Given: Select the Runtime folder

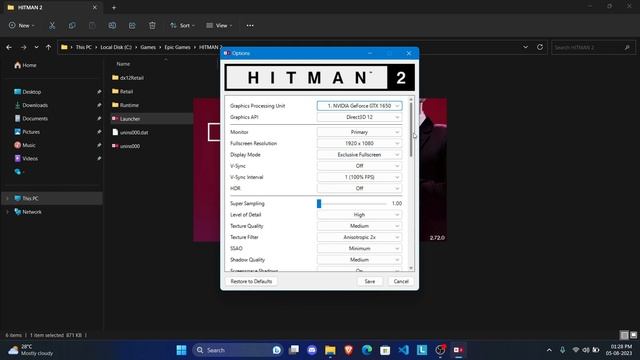Looking at the screenshot, I should (129, 105).
